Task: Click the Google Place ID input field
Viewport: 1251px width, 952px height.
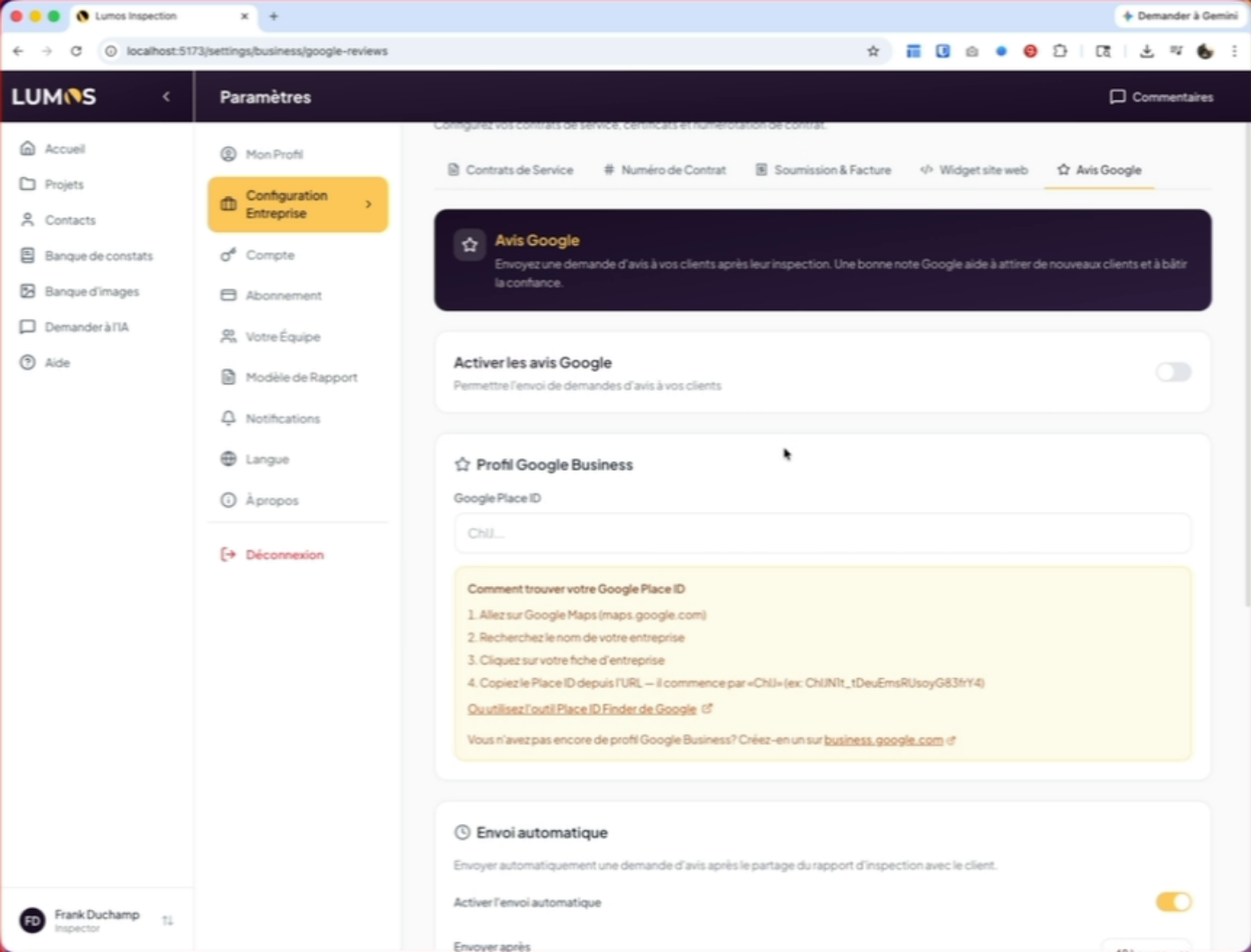Action: 822,533
